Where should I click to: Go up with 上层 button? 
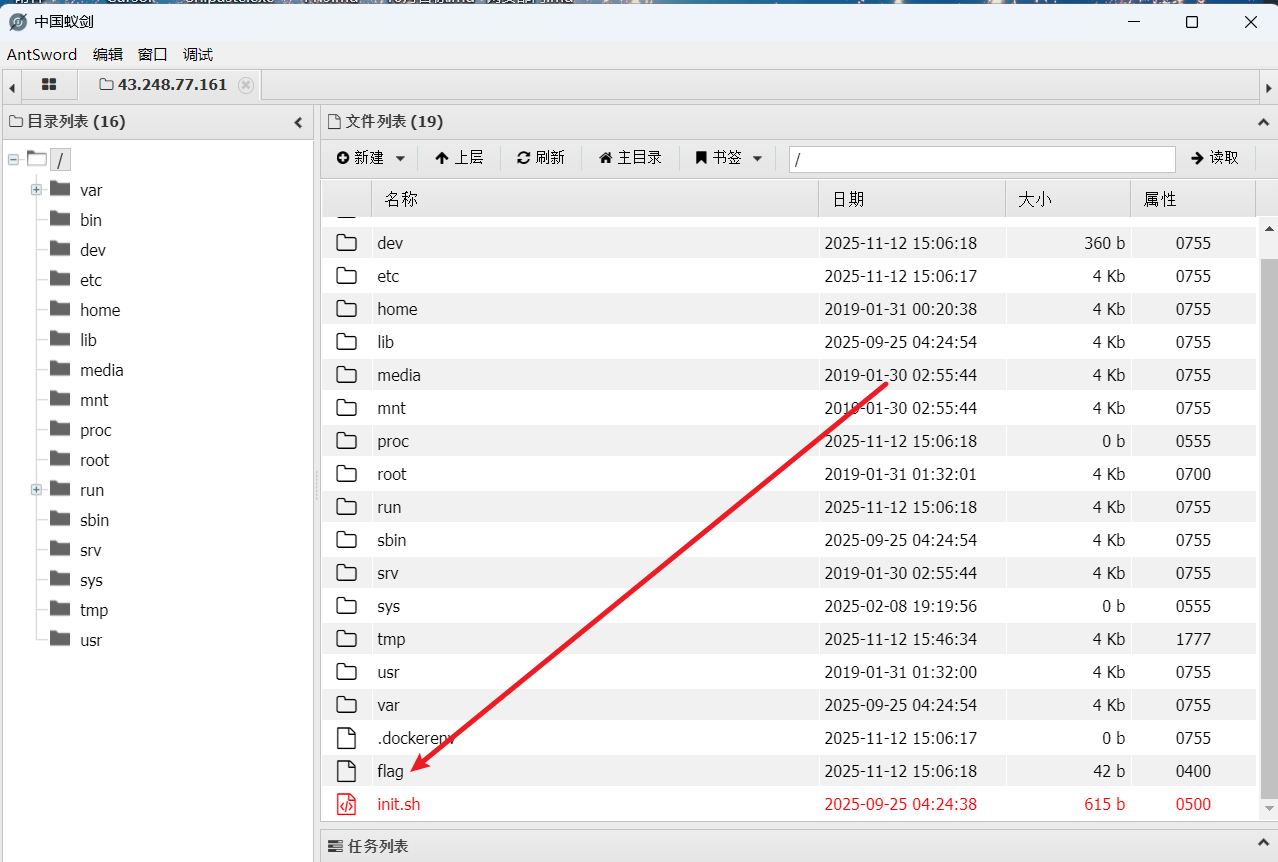[x=459, y=158]
